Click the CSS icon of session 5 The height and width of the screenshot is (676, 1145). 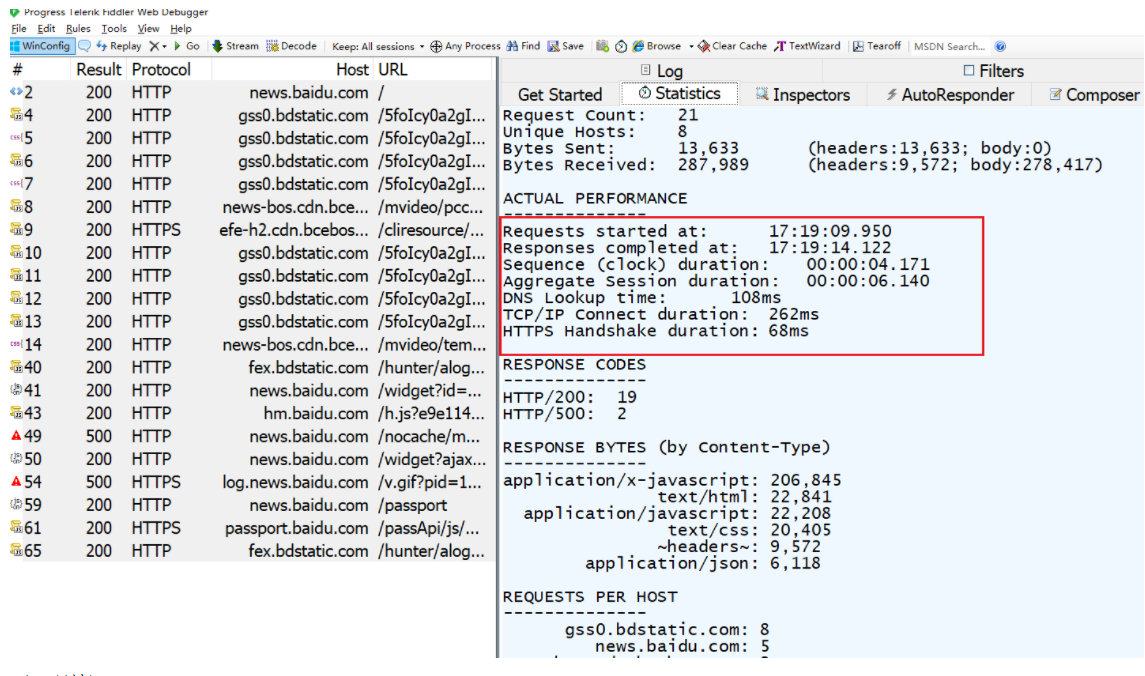pyautogui.click(x=16, y=138)
